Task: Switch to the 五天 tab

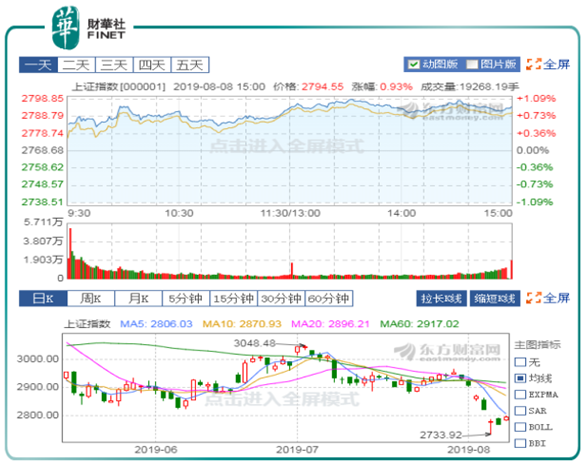Action: tap(190, 65)
